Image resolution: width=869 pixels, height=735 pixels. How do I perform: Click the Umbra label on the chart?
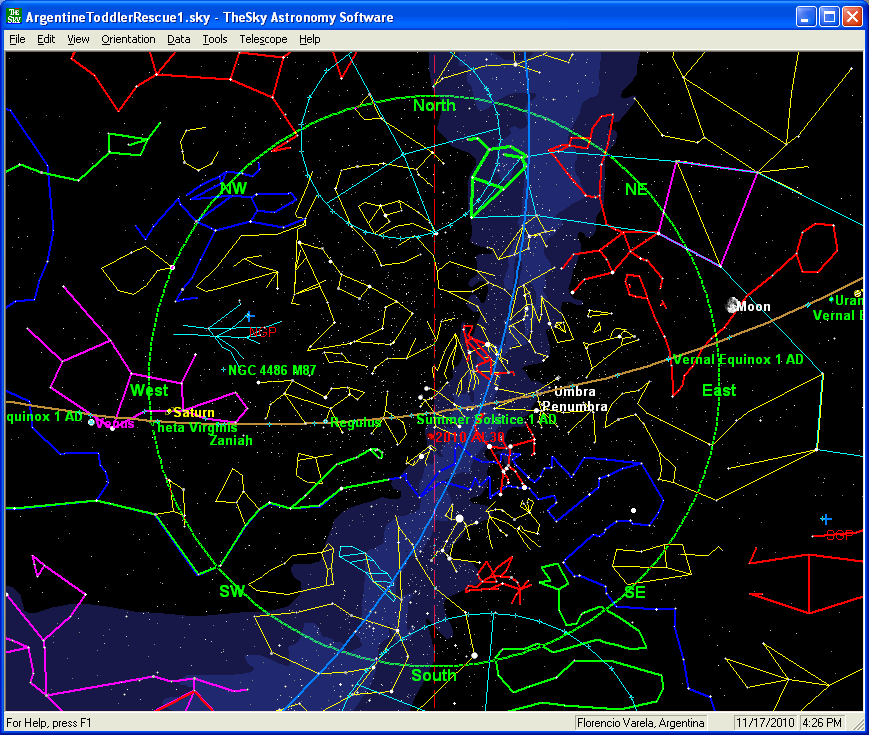[574, 392]
